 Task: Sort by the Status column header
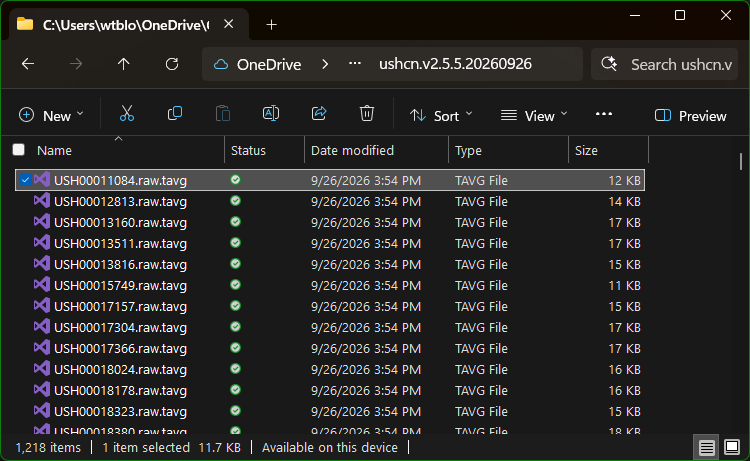coord(248,151)
